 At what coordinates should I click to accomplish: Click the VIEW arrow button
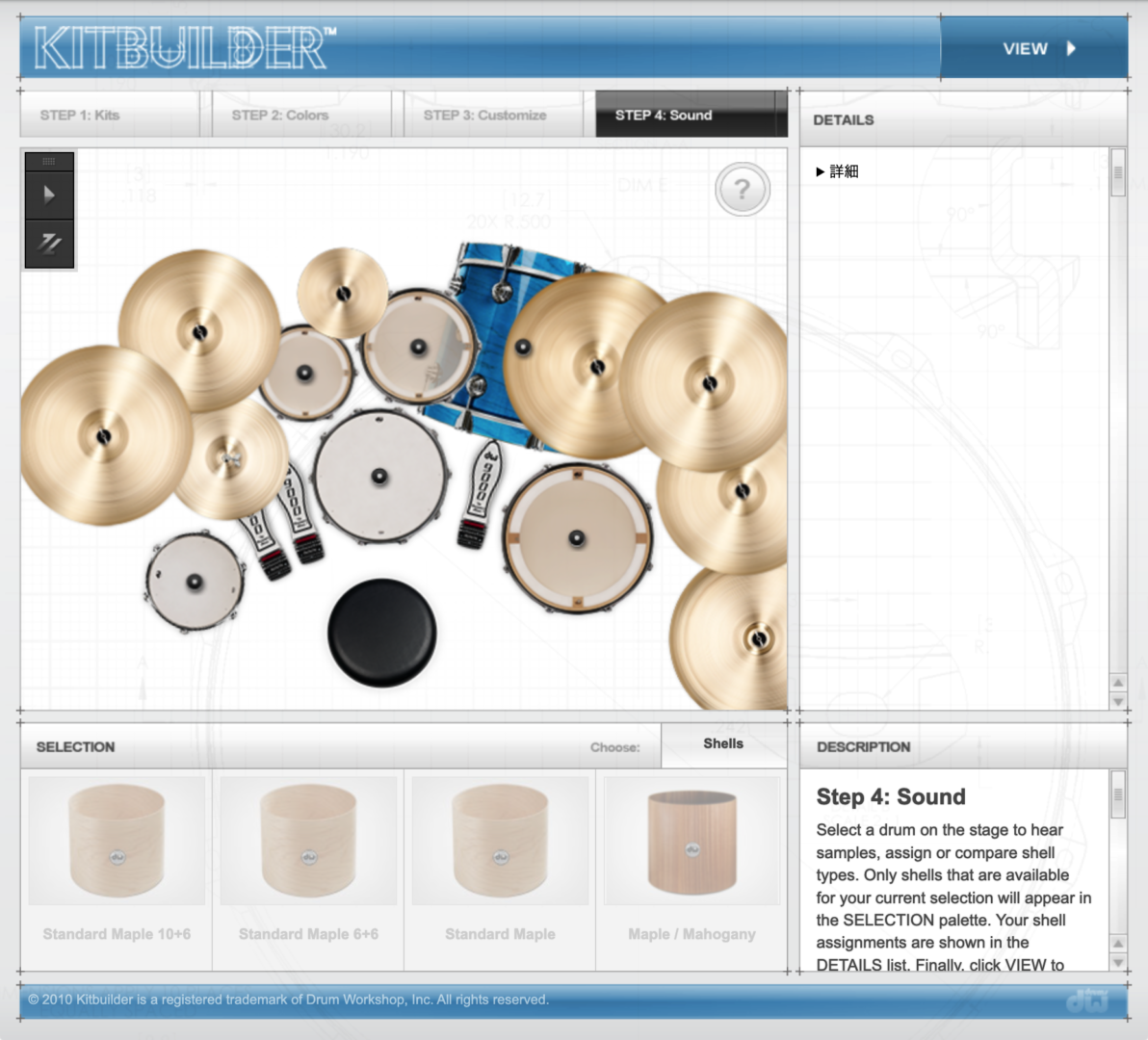pyautogui.click(x=1033, y=48)
